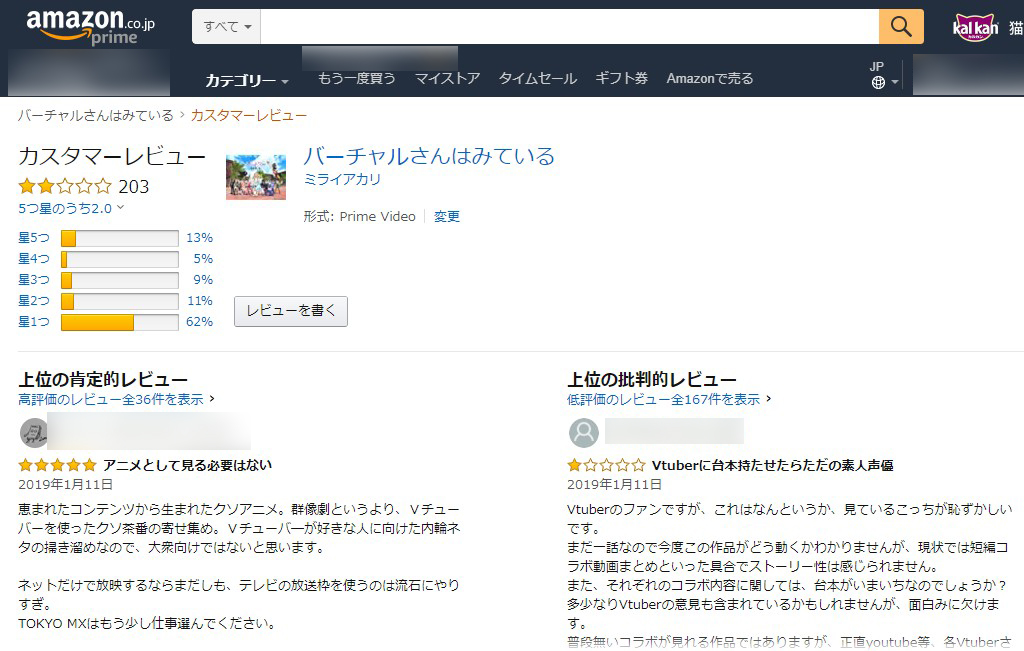This screenshot has width=1024, height=651.
Task: Open タイムセール in navigation bar
Action: 537,78
